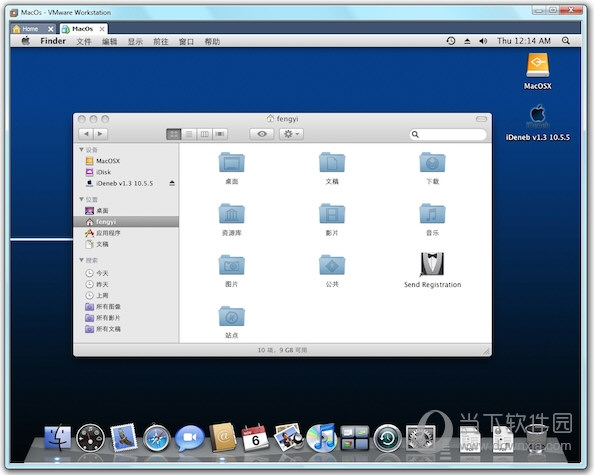Viewport: 594px width, 475px height.
Task: Switch to column view in Finder toolbar
Action: (205, 134)
